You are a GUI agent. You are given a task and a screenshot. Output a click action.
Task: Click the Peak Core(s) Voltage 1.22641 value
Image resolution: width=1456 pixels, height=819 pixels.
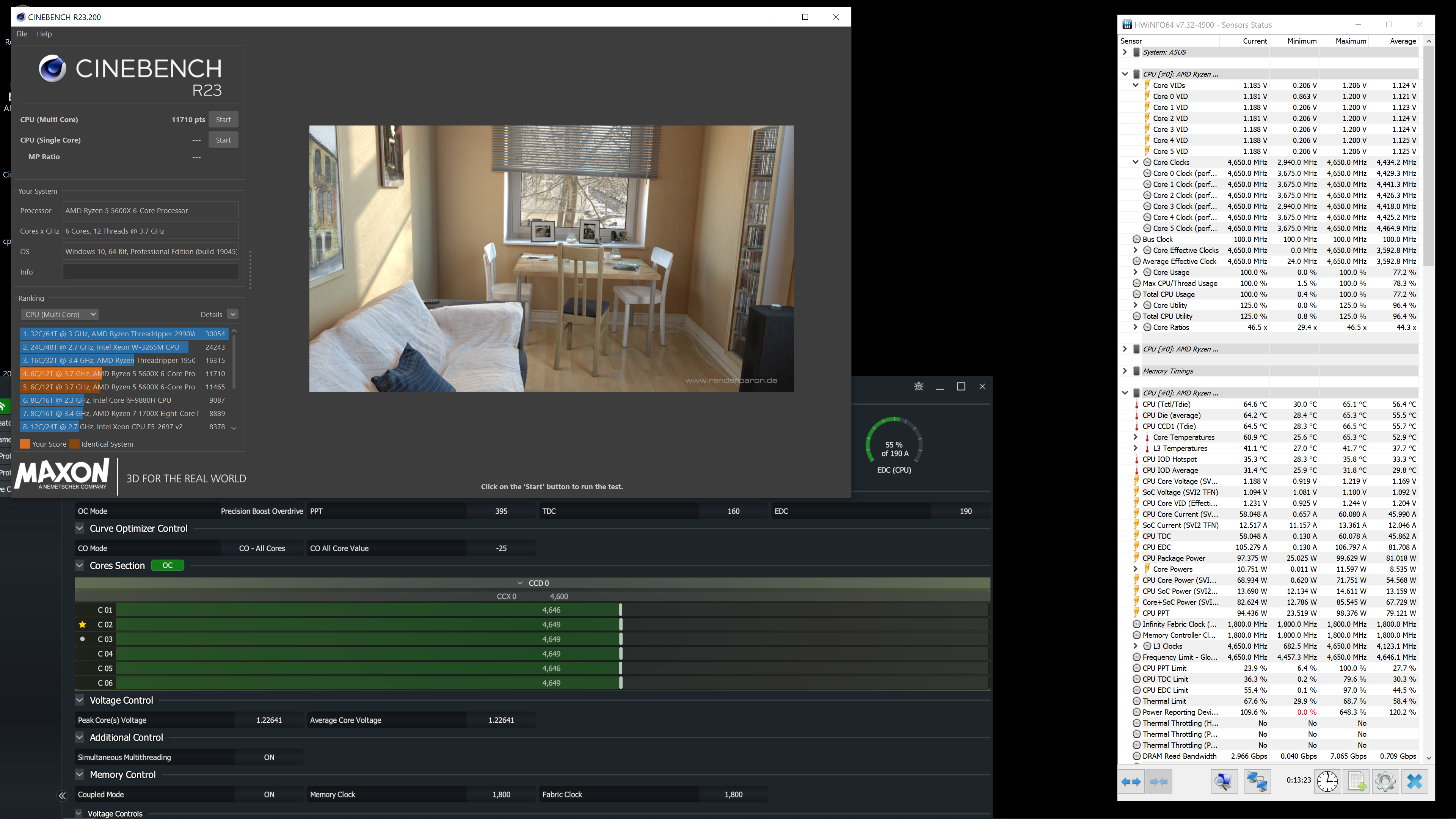(269, 720)
